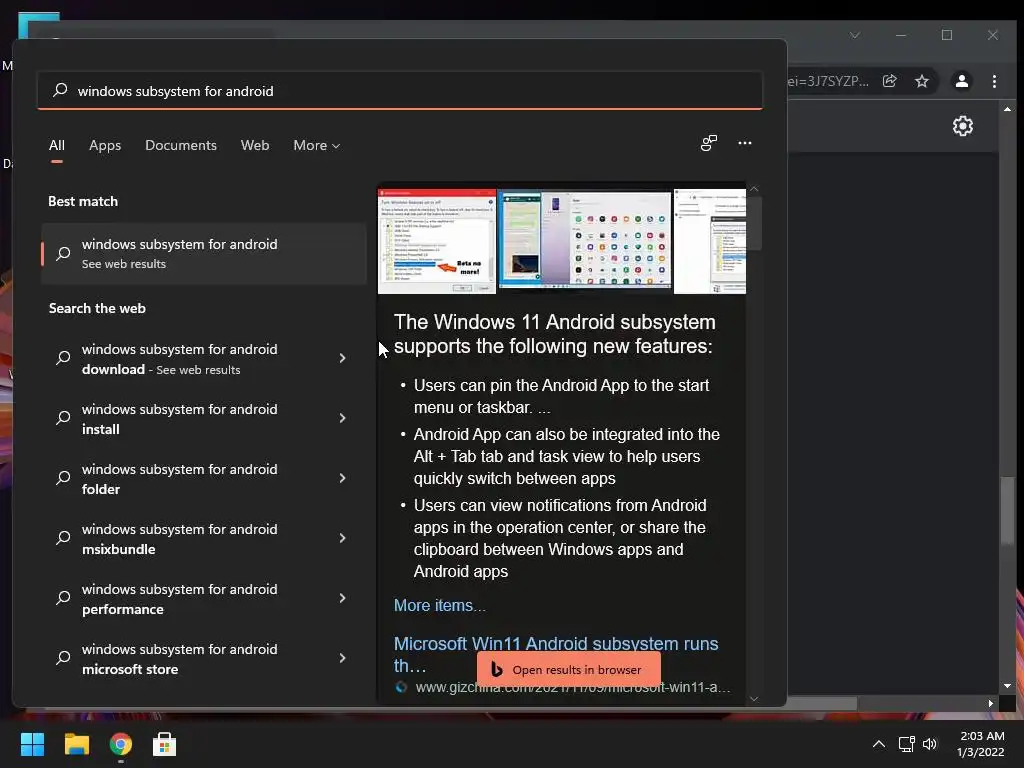Click the search text input field

pyautogui.click(x=400, y=91)
